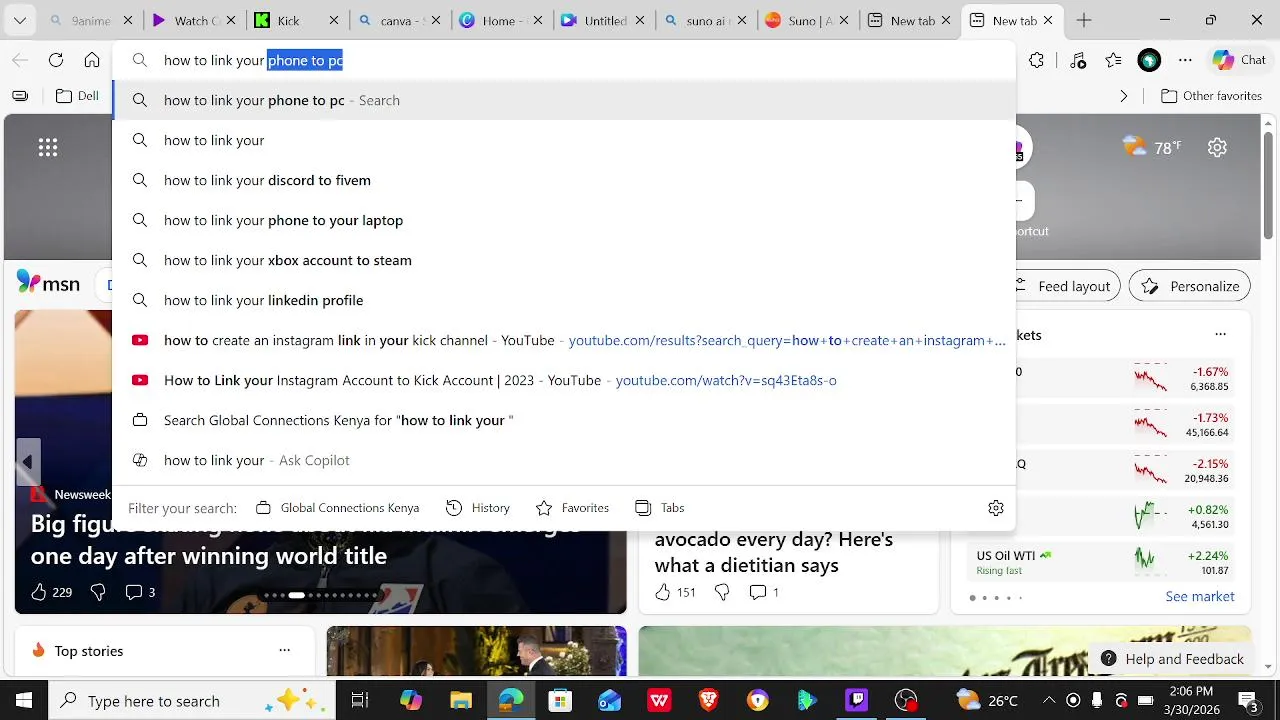Choose 'how to link your - Ask Copilot'
This screenshot has height=720, width=1280.
(x=564, y=460)
